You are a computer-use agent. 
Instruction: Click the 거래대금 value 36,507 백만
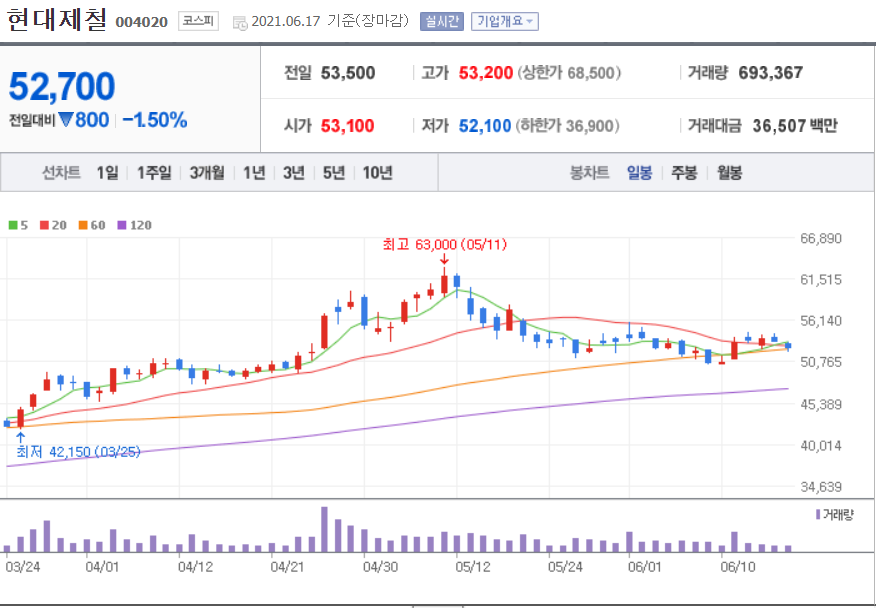tap(794, 126)
